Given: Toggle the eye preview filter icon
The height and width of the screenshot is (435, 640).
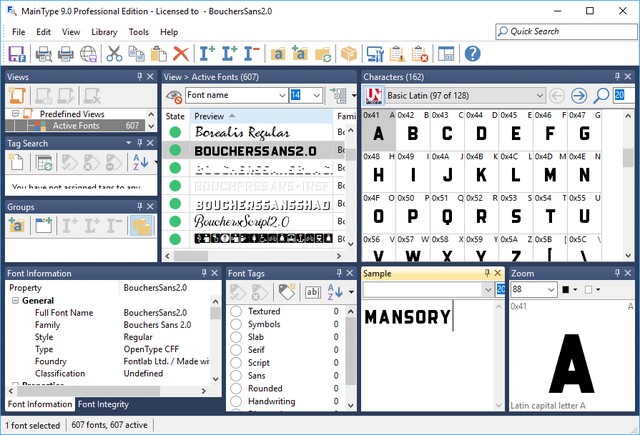Looking at the screenshot, I should pyautogui.click(x=174, y=96).
